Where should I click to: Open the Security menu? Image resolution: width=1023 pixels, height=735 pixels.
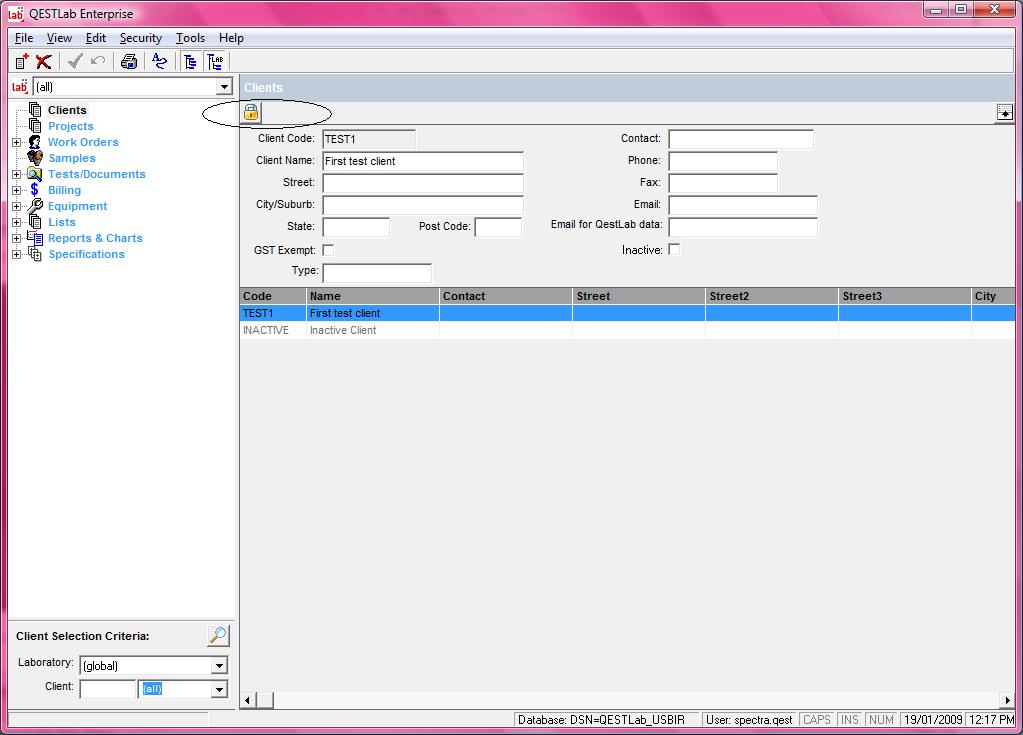tap(140, 38)
